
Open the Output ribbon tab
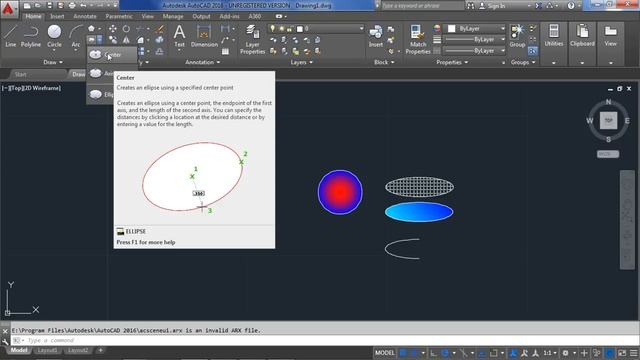point(201,17)
